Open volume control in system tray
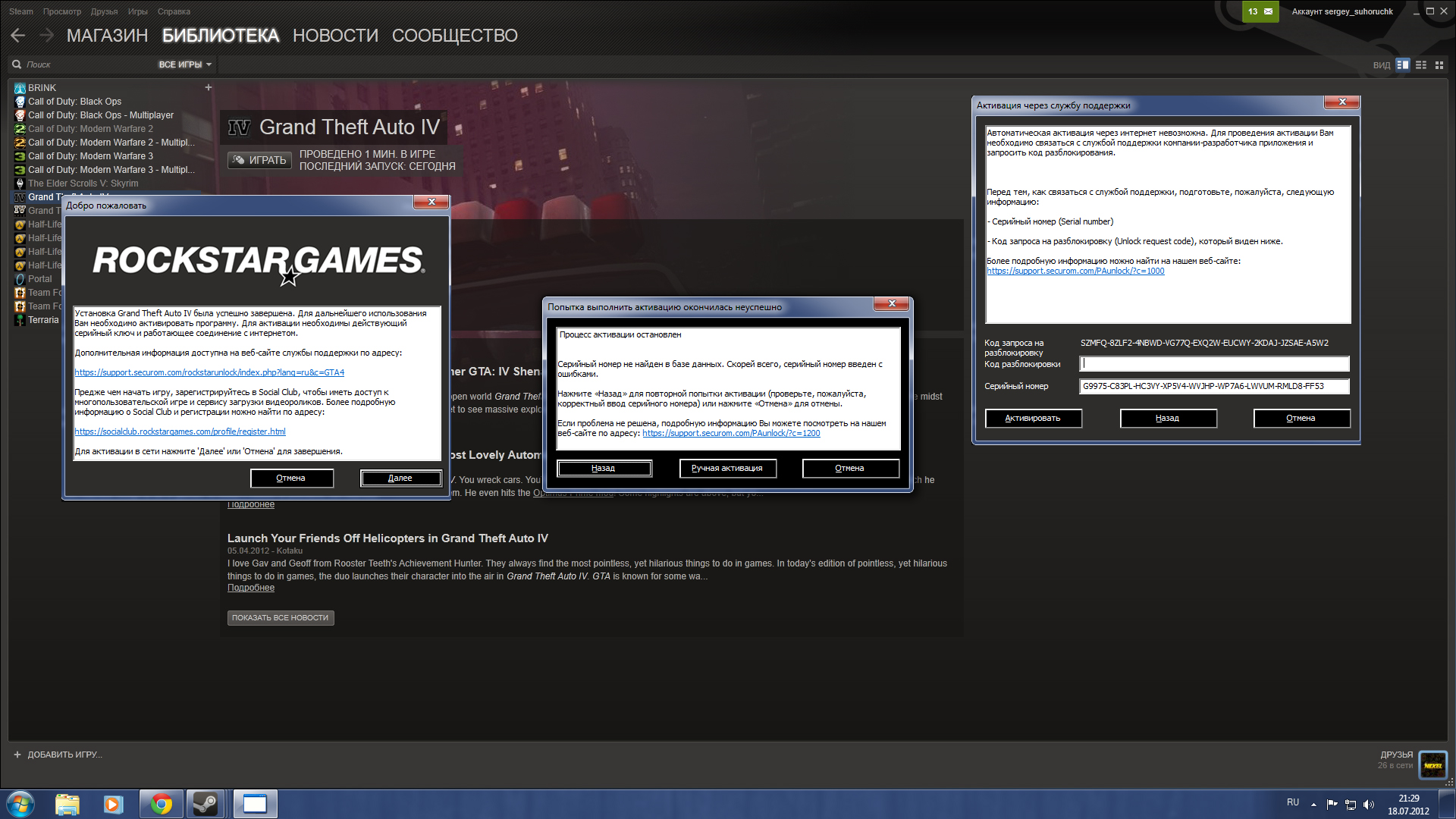 click(x=1369, y=805)
